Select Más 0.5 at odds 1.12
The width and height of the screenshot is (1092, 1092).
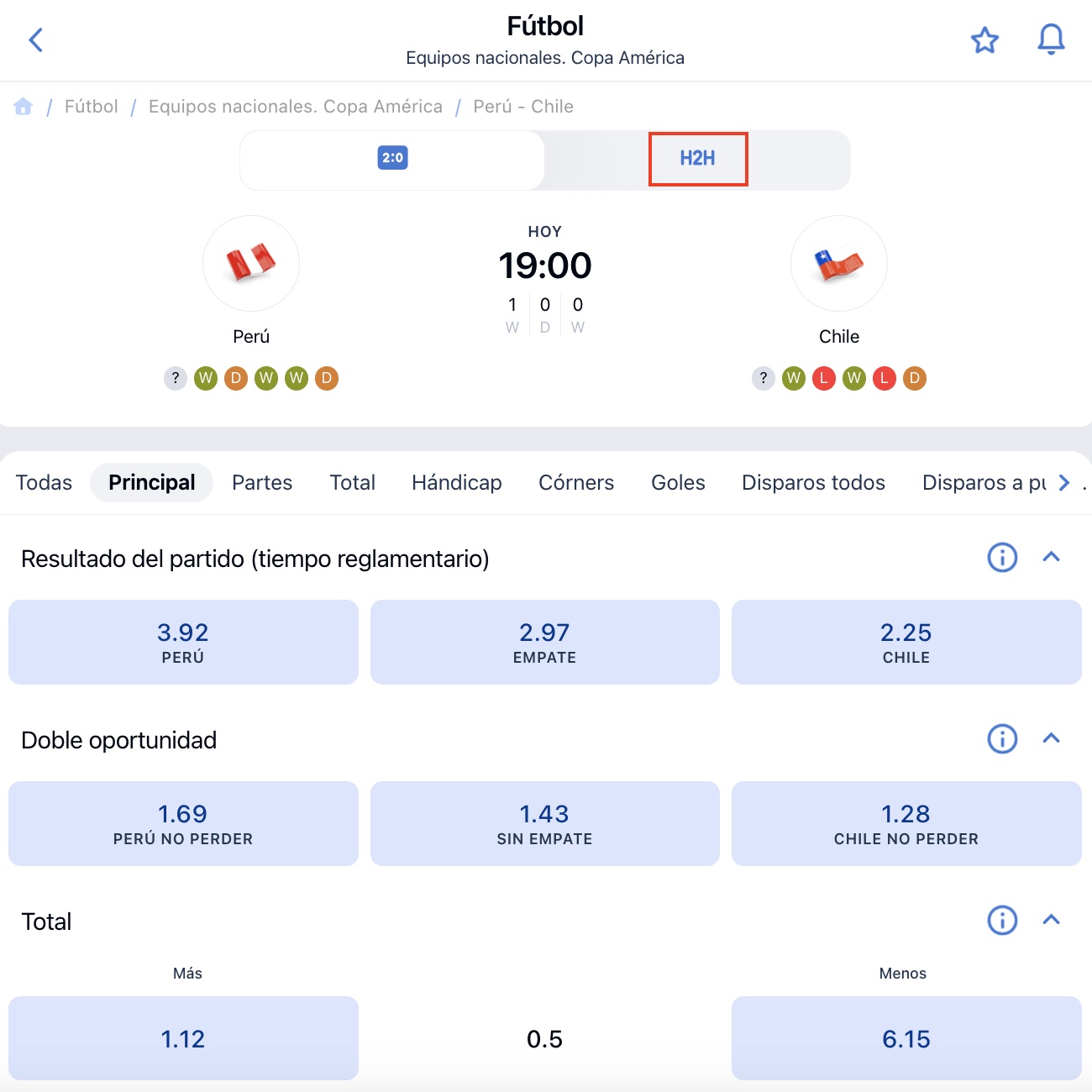pyautogui.click(x=183, y=1038)
